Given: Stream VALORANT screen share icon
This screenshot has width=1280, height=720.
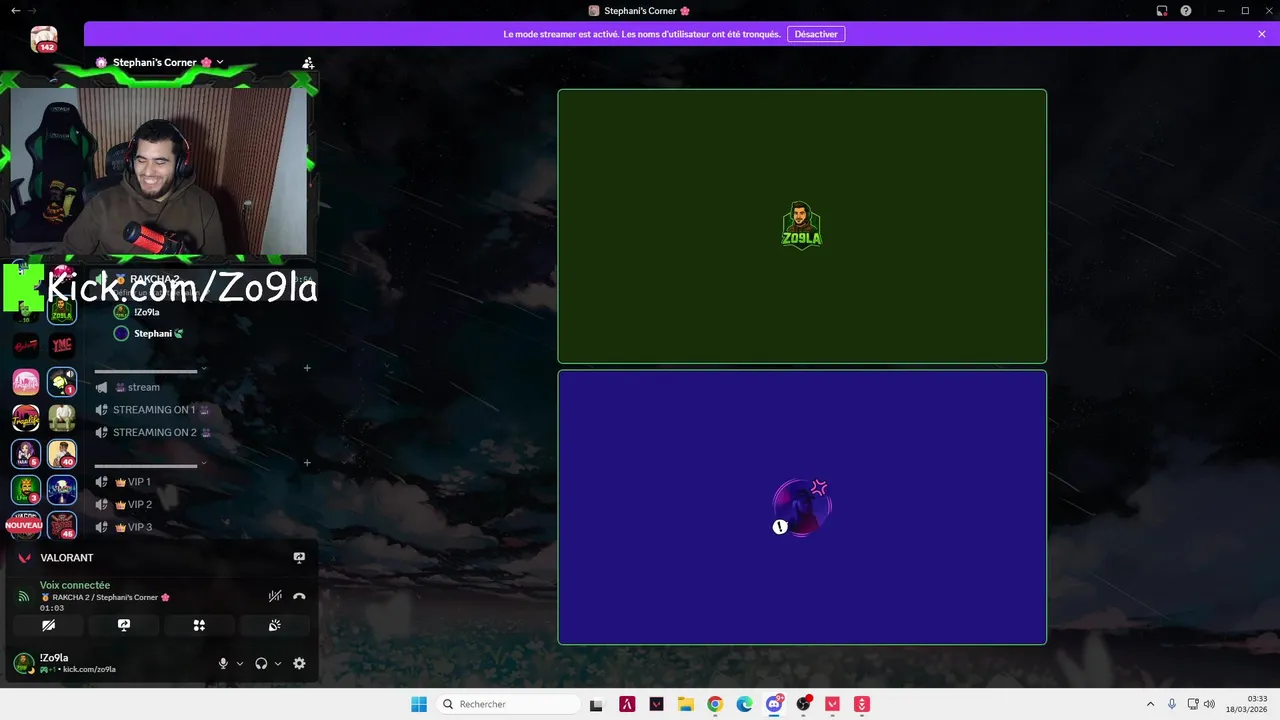Looking at the screenshot, I should click(x=299, y=558).
